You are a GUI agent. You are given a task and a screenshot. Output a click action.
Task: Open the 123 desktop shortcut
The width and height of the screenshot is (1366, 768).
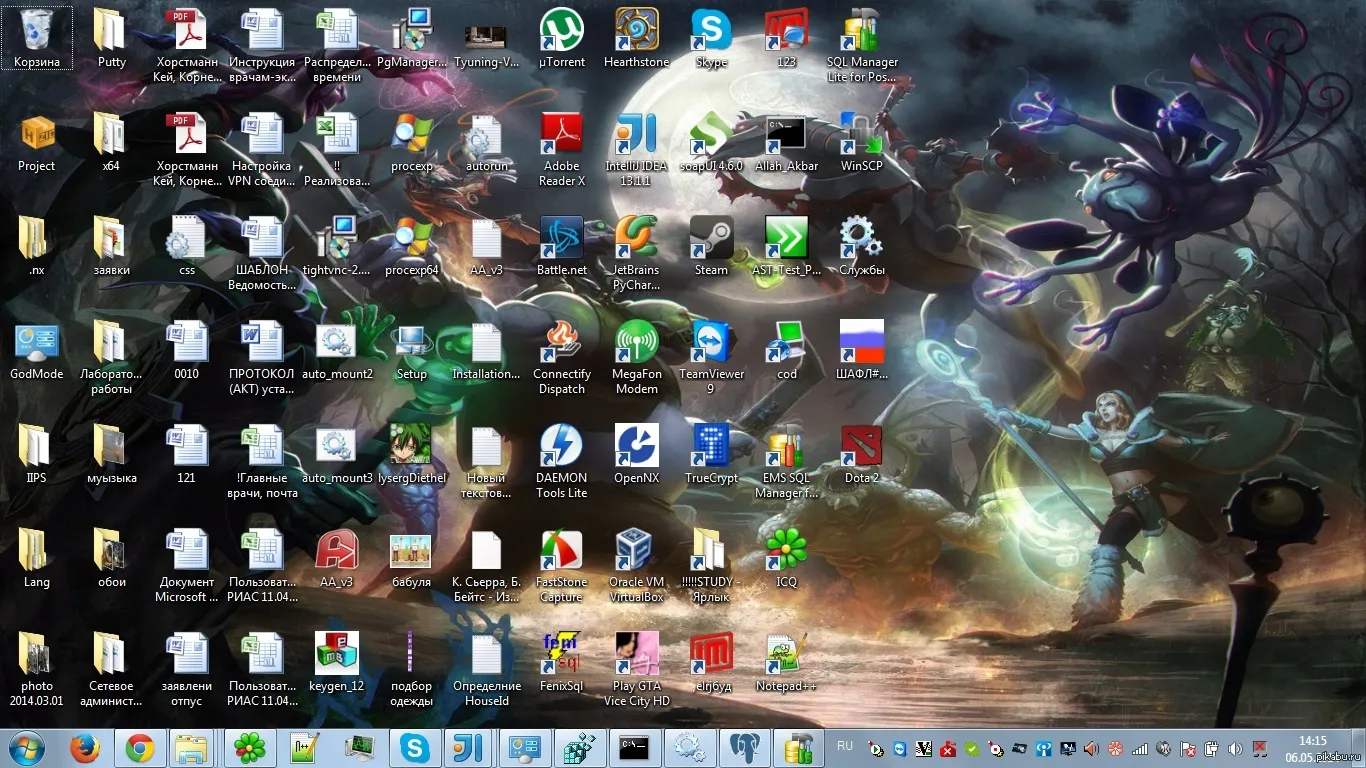tap(787, 38)
